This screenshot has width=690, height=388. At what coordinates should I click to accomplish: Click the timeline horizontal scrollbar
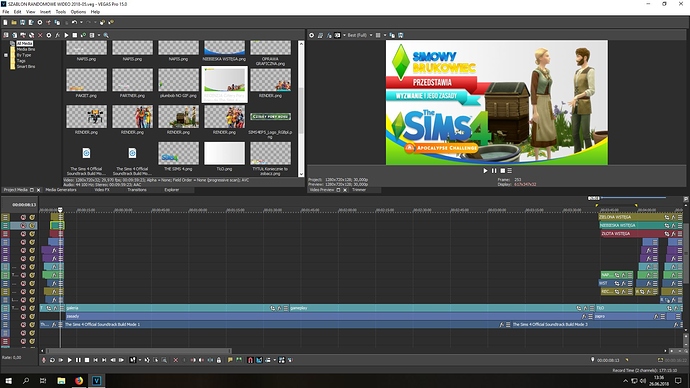tap(139, 351)
